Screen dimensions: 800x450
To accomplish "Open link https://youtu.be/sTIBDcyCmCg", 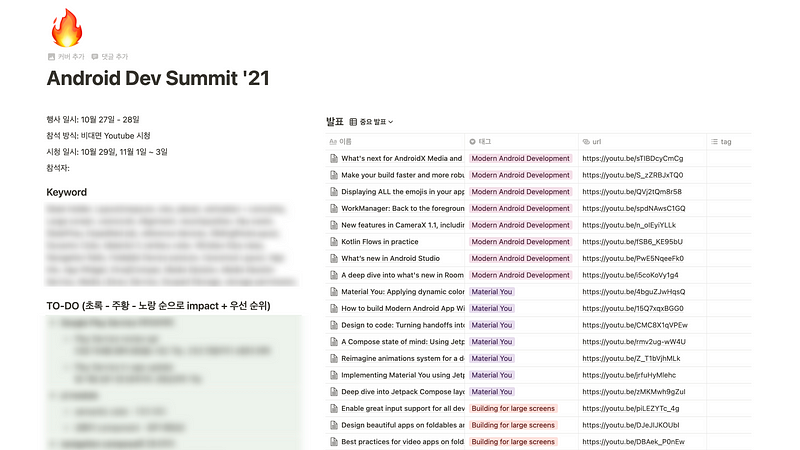I will click(633, 159).
